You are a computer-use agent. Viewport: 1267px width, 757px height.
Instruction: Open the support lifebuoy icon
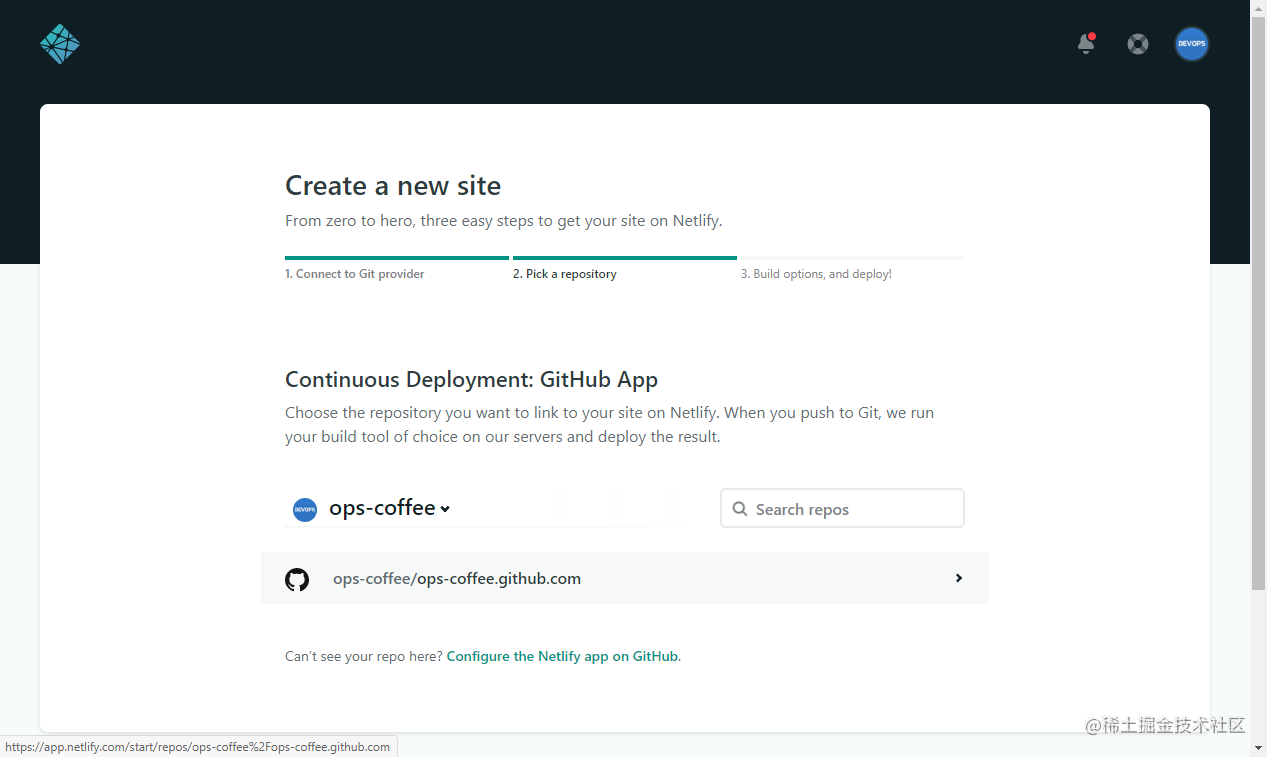tap(1138, 44)
